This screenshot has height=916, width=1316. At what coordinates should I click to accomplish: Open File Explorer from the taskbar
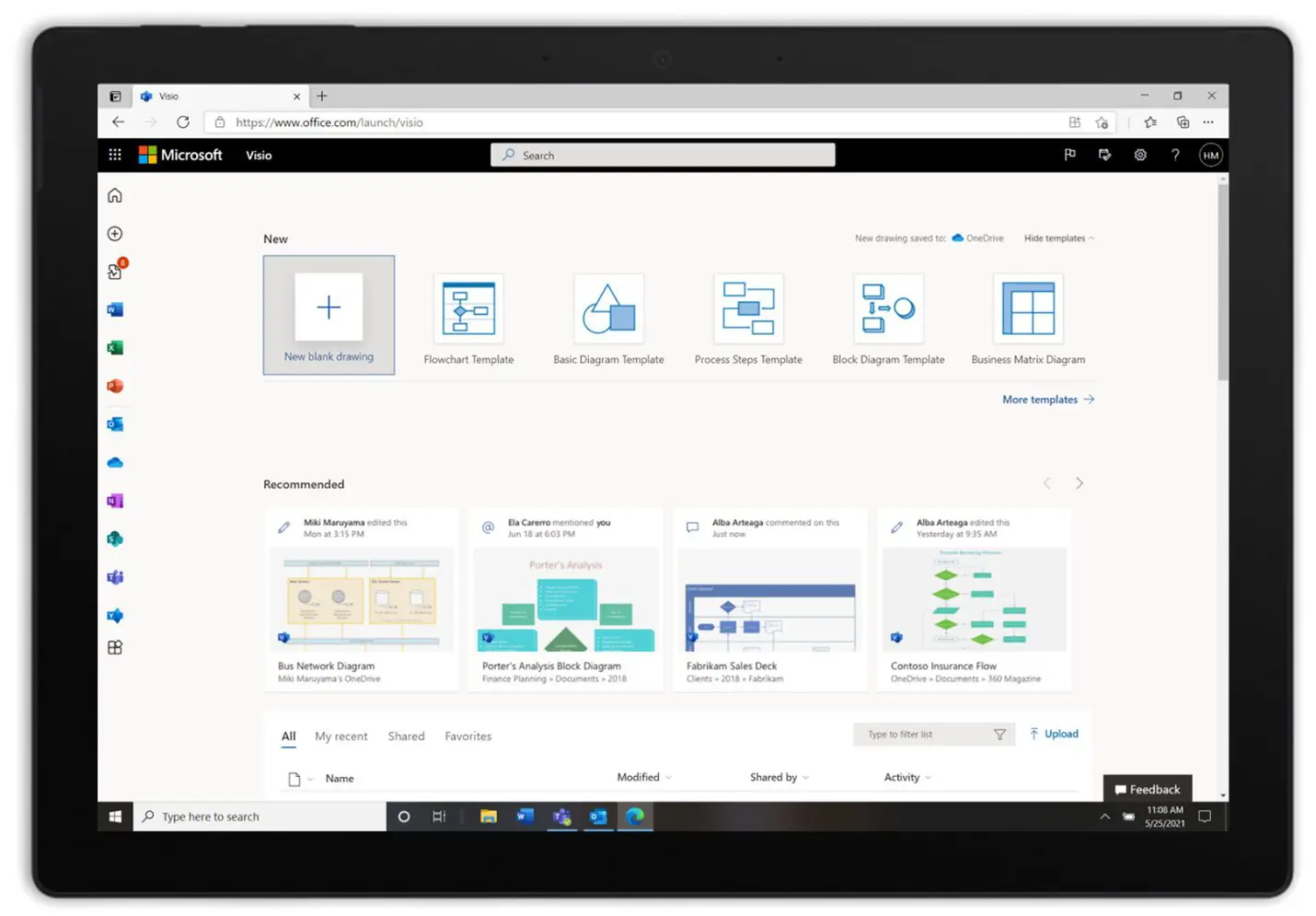[x=489, y=817]
